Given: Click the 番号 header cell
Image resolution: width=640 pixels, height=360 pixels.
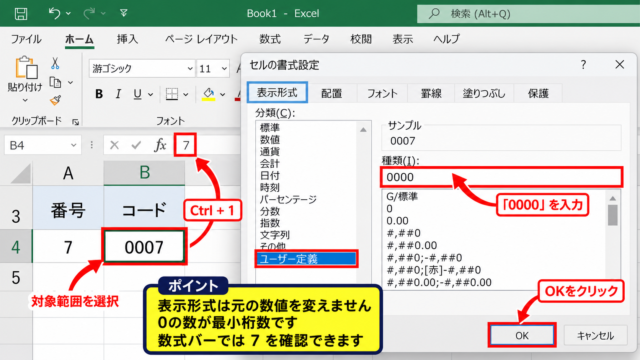Looking at the screenshot, I should point(68,209).
